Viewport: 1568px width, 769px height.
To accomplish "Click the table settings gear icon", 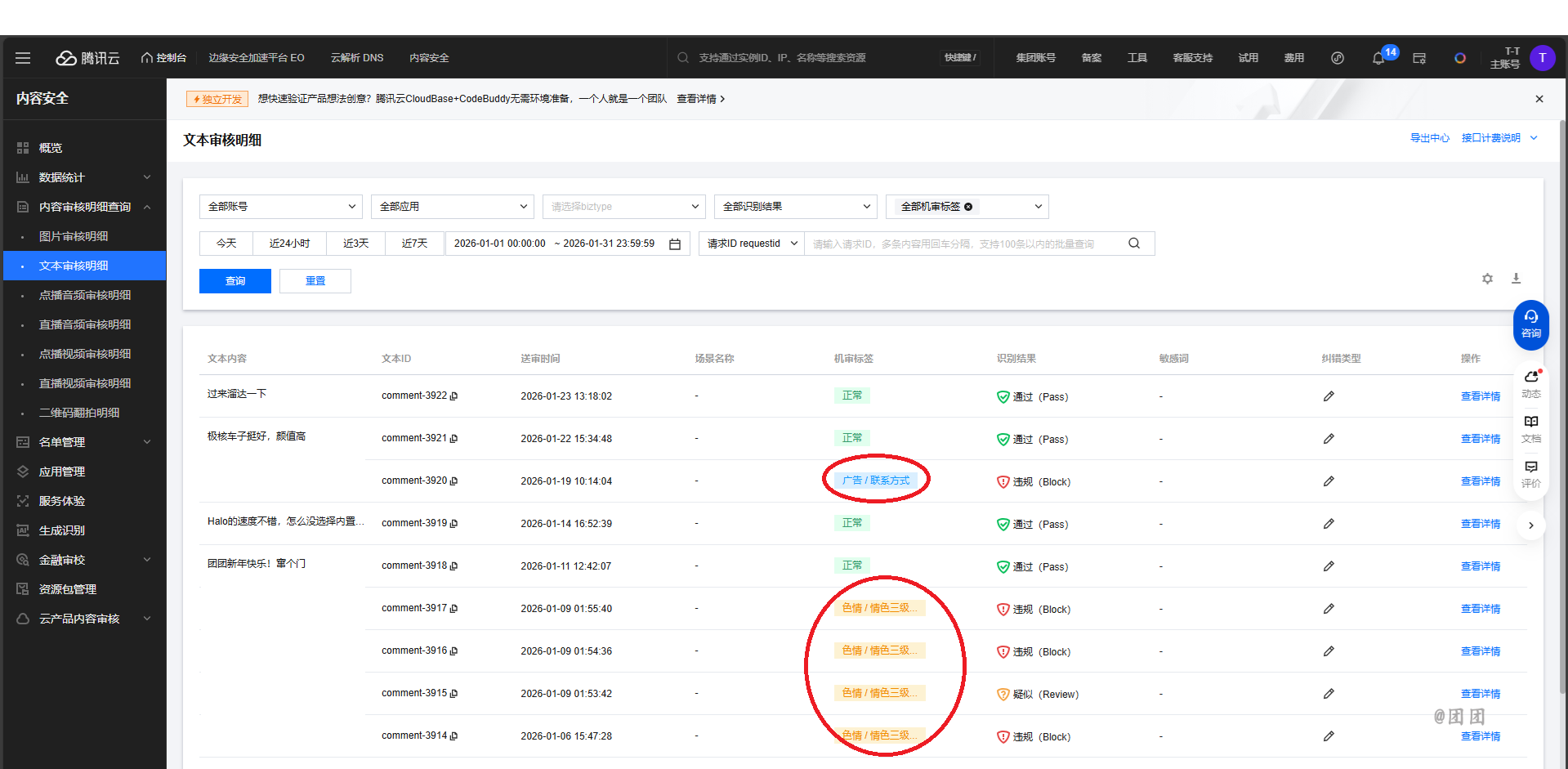I will point(1487,279).
